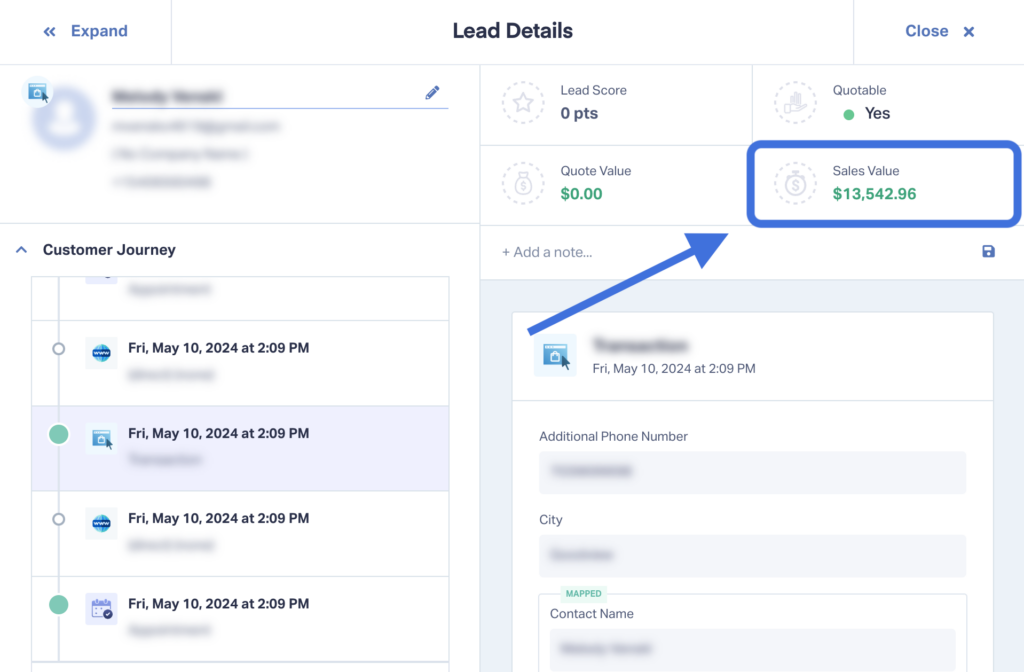Click the X icon beside Close

(x=968, y=31)
